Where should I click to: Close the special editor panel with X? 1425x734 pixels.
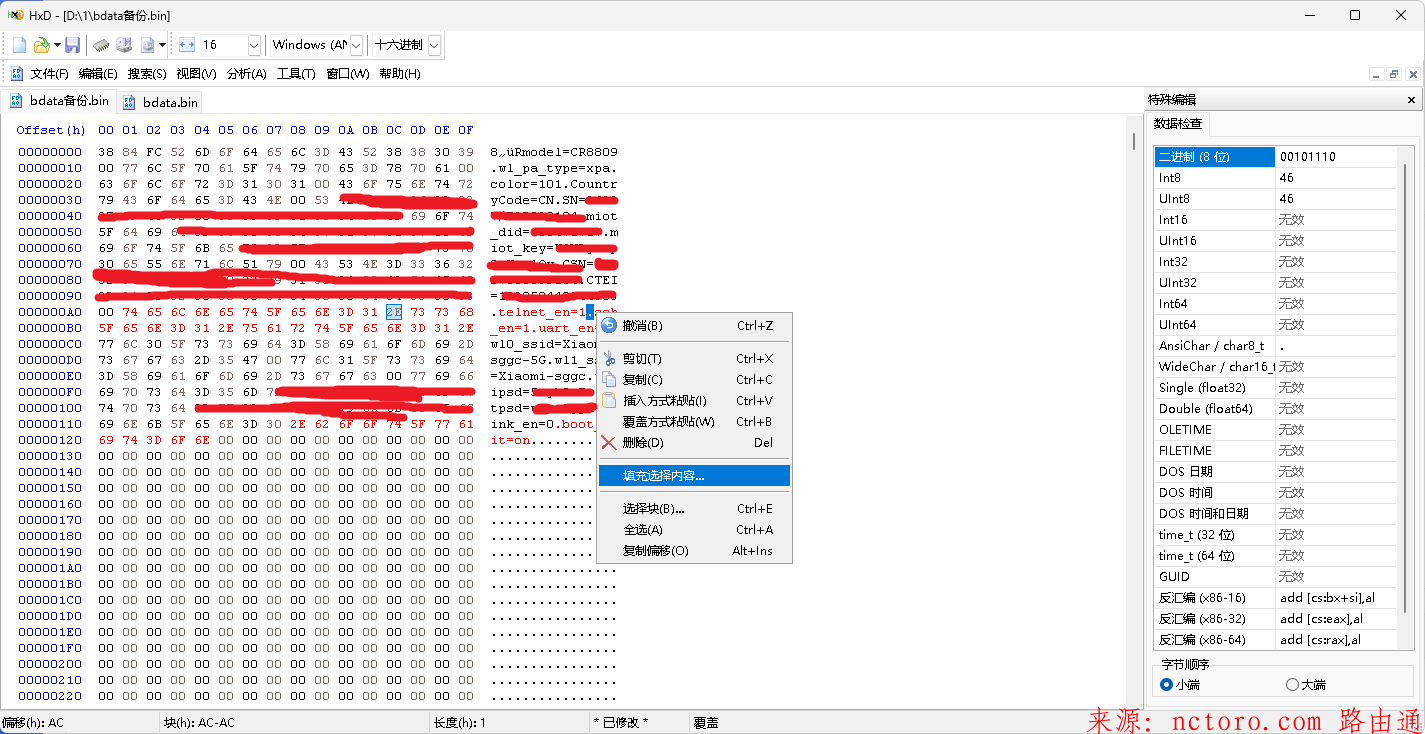tap(1411, 100)
